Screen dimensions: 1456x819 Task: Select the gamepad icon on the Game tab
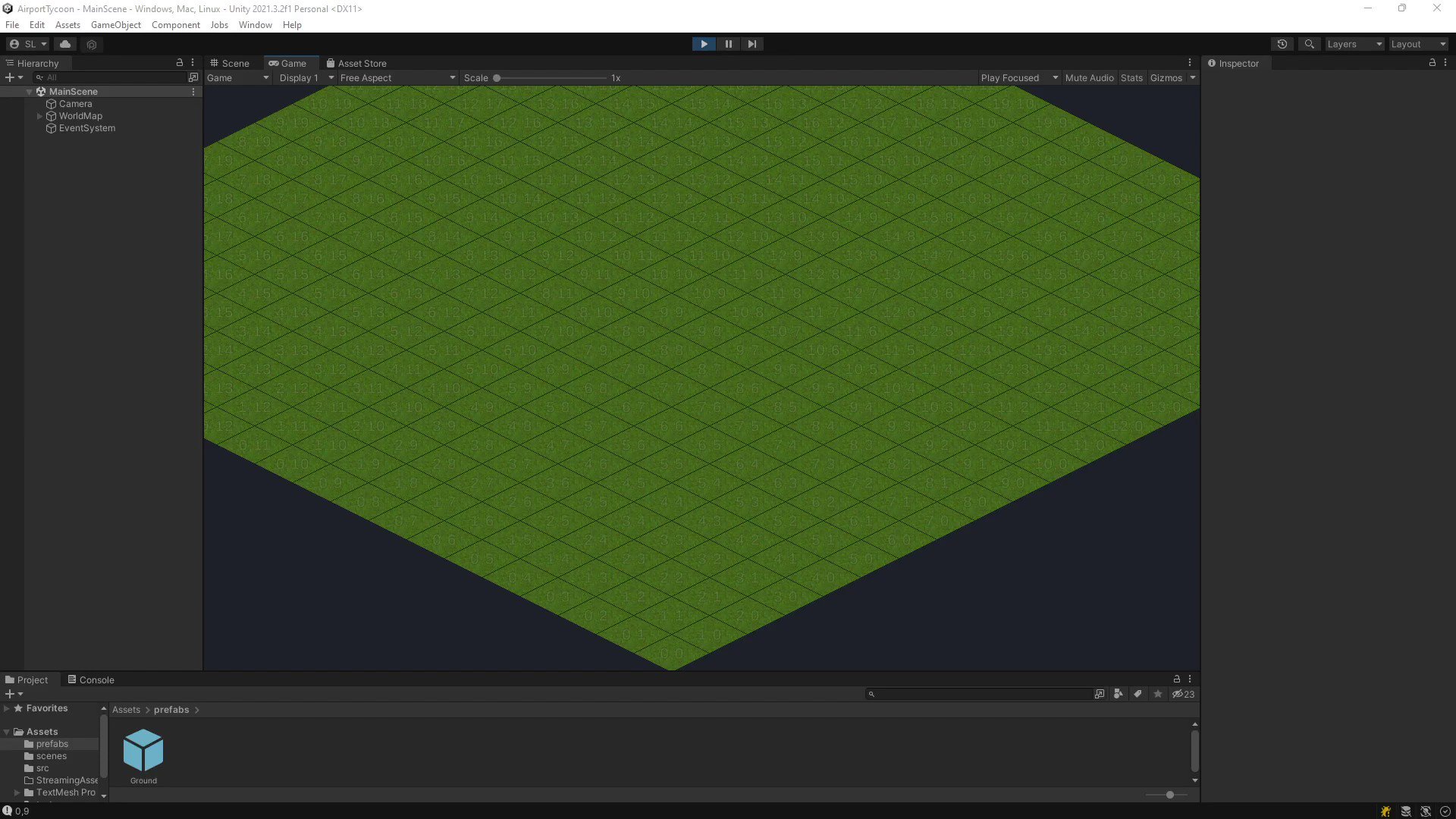pos(273,63)
